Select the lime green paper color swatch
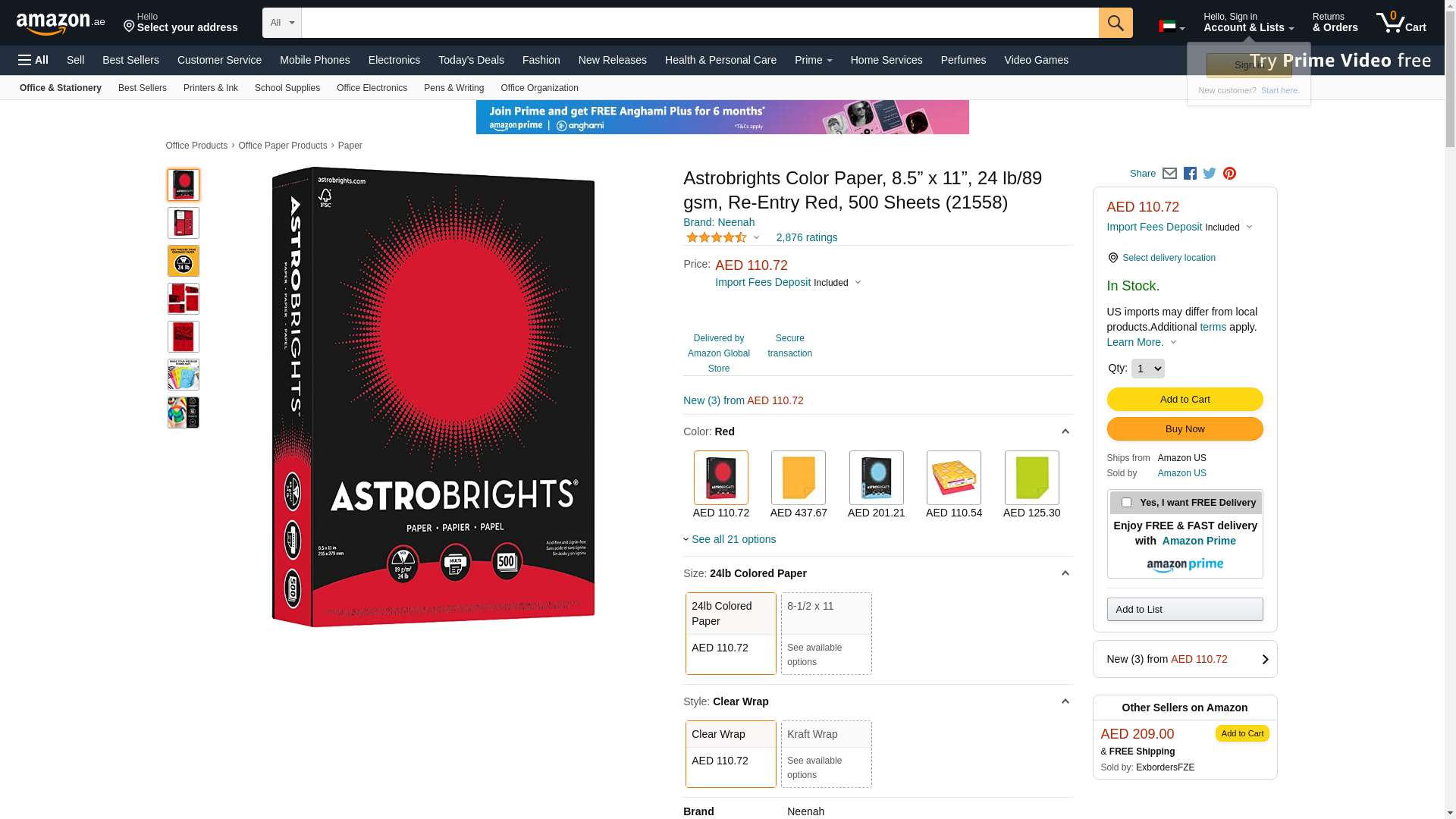 click(x=1031, y=478)
